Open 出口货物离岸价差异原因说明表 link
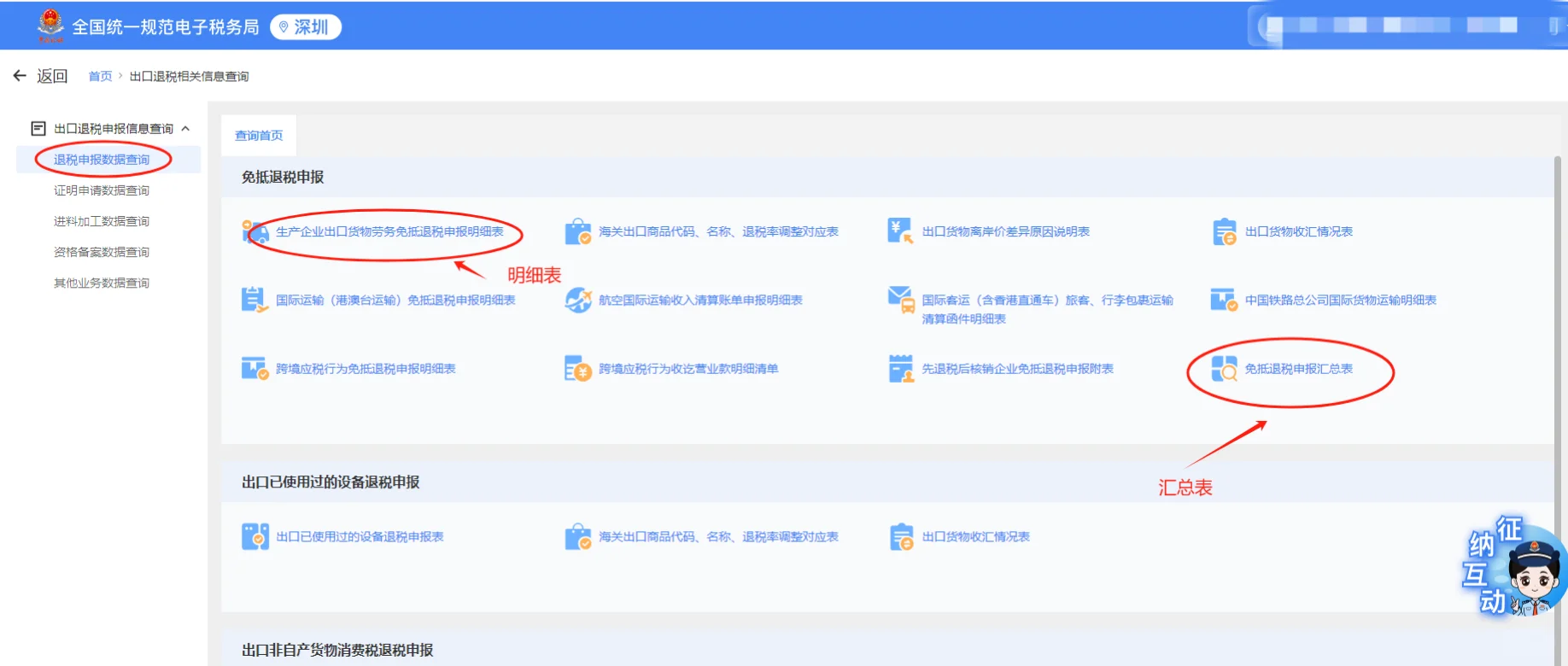Screen dimensions: 1568x666 1005,231
